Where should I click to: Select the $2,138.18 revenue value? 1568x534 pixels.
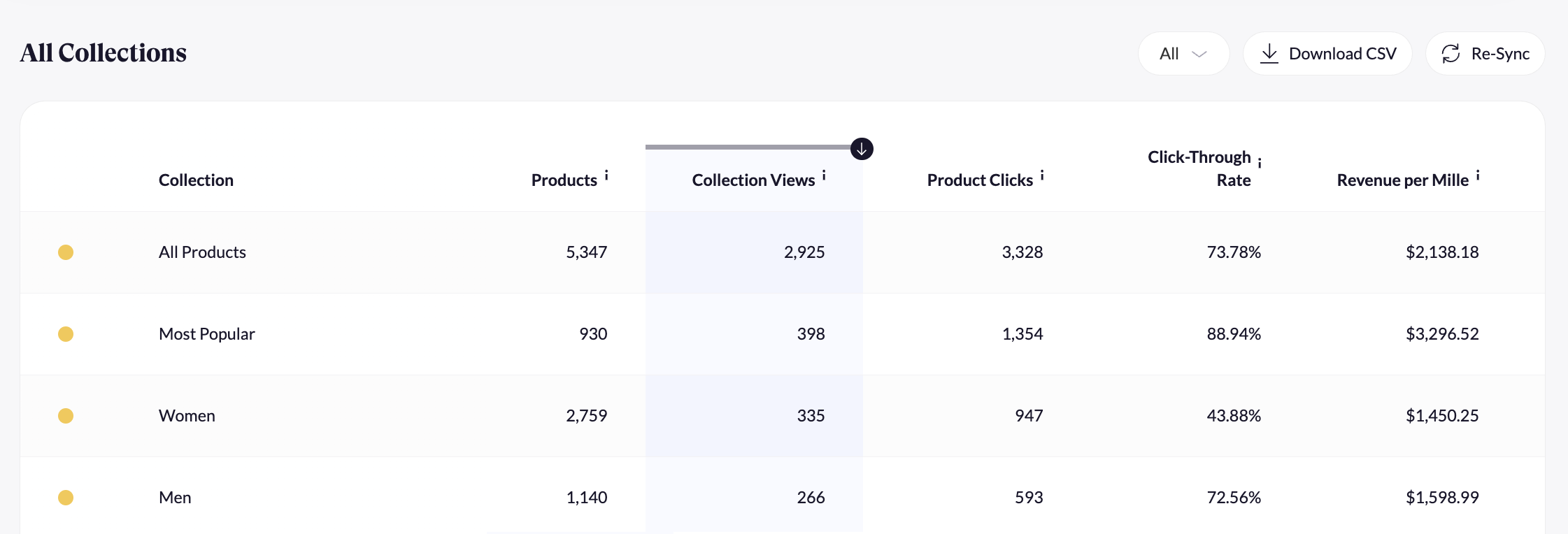click(1442, 252)
